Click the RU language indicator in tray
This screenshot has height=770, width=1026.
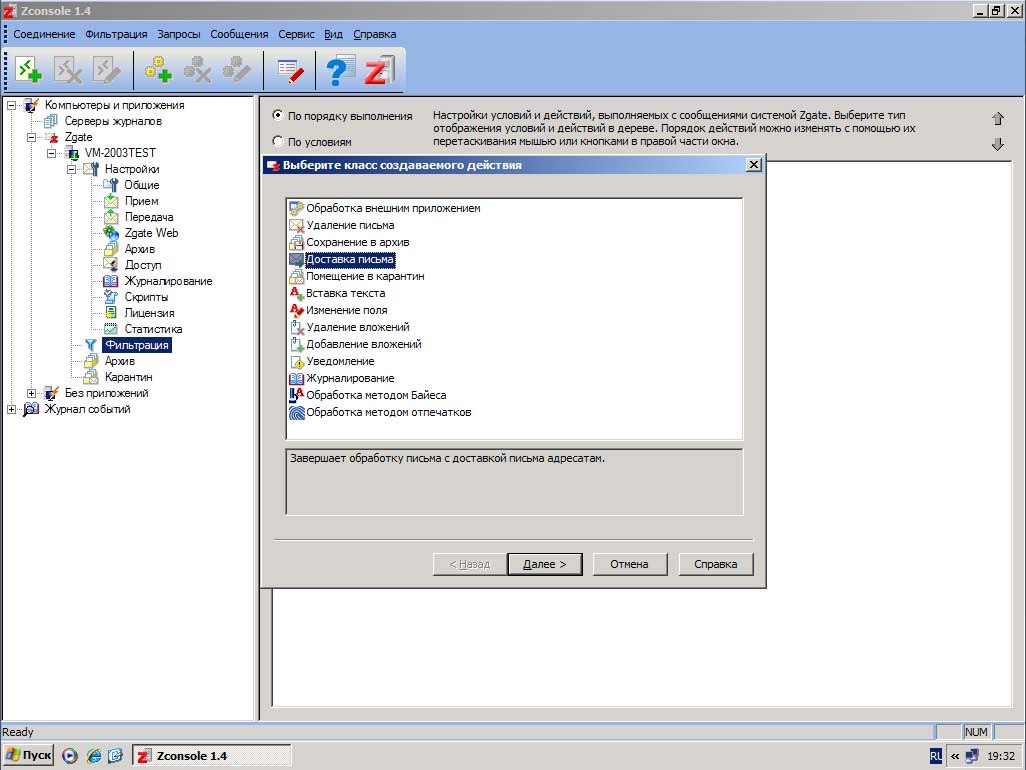(936, 756)
